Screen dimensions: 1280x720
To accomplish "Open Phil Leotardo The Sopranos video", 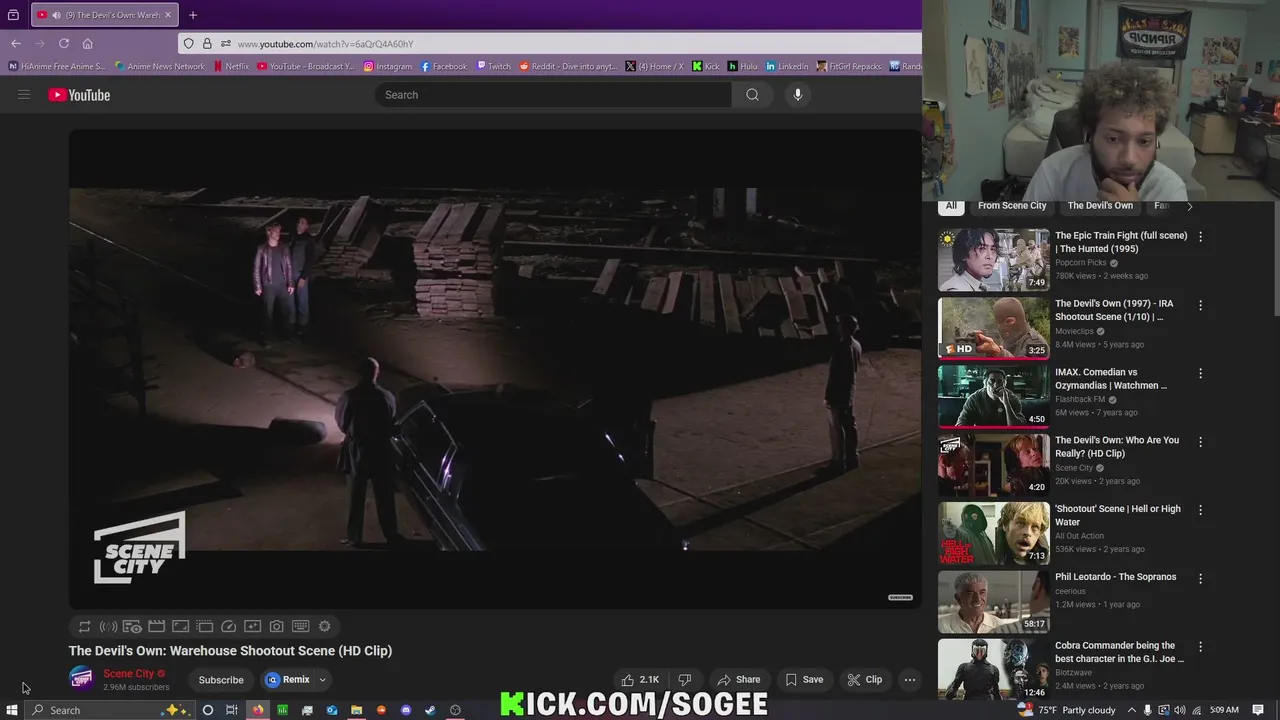I will (x=1115, y=577).
